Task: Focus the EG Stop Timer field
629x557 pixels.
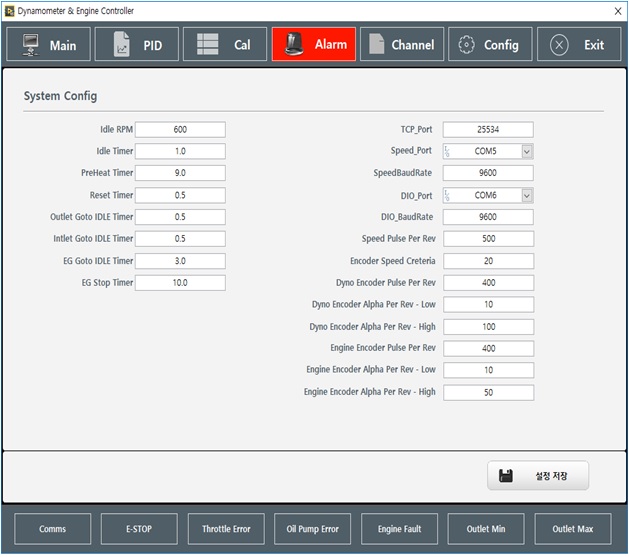Action: pos(180,283)
